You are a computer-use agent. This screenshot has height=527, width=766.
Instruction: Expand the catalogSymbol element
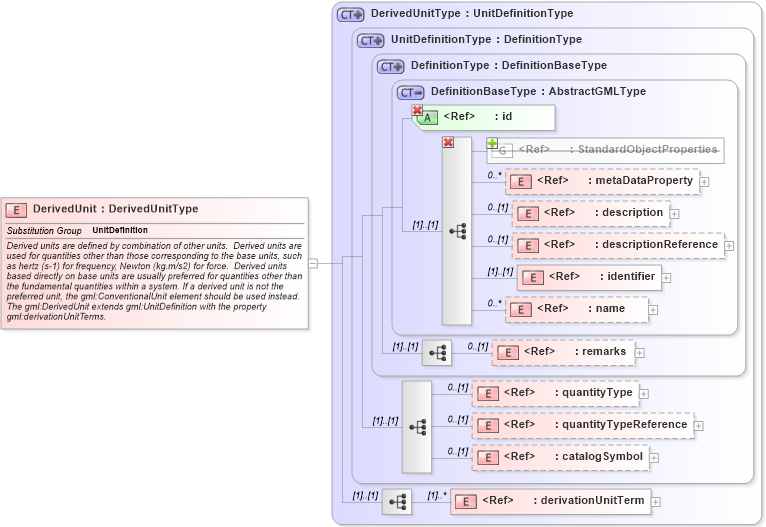click(x=654, y=458)
